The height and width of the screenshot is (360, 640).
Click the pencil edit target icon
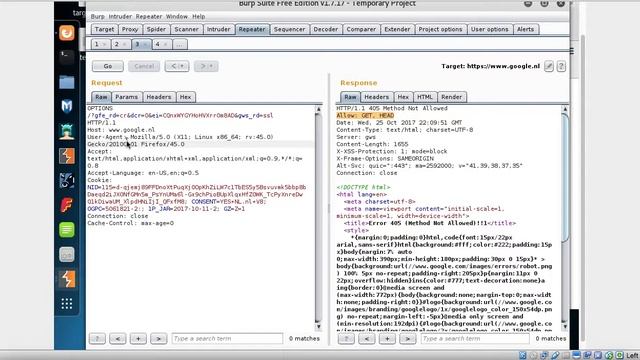pyautogui.click(x=549, y=66)
